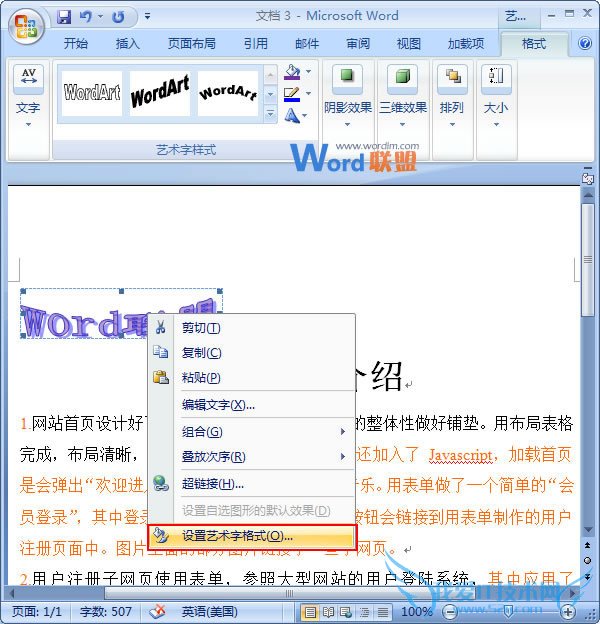The height and width of the screenshot is (624, 600).
Task: Switch to Web Layout view
Action: pyautogui.click(x=346, y=612)
